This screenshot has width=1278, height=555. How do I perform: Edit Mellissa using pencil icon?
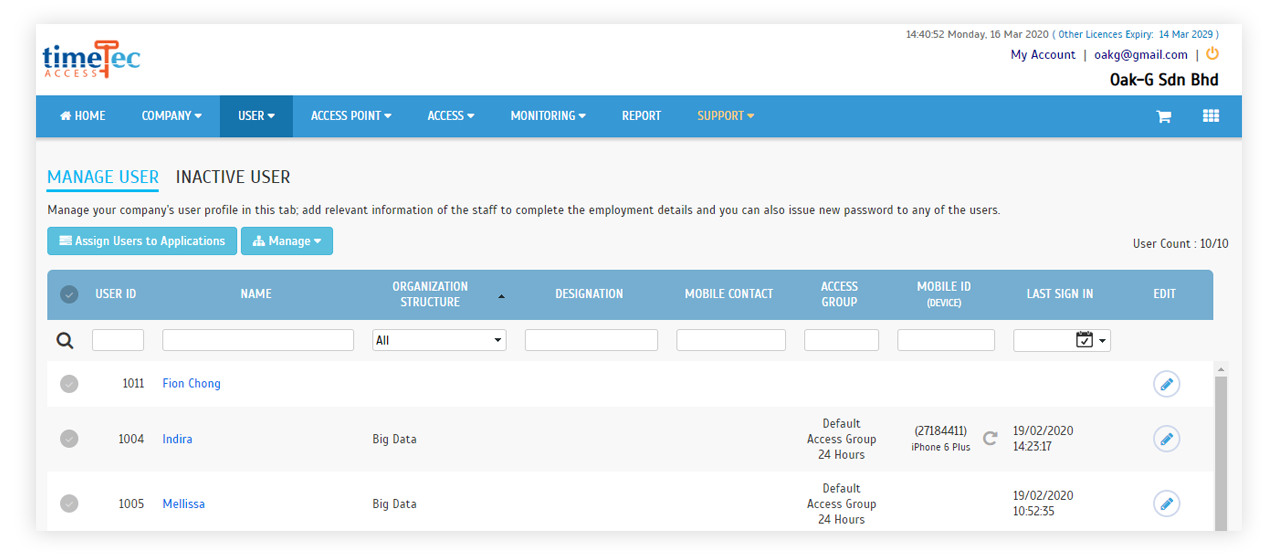click(1166, 504)
